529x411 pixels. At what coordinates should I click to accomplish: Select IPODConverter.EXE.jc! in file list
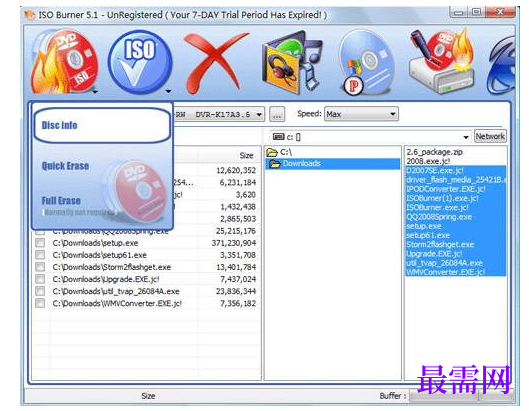click(446, 189)
